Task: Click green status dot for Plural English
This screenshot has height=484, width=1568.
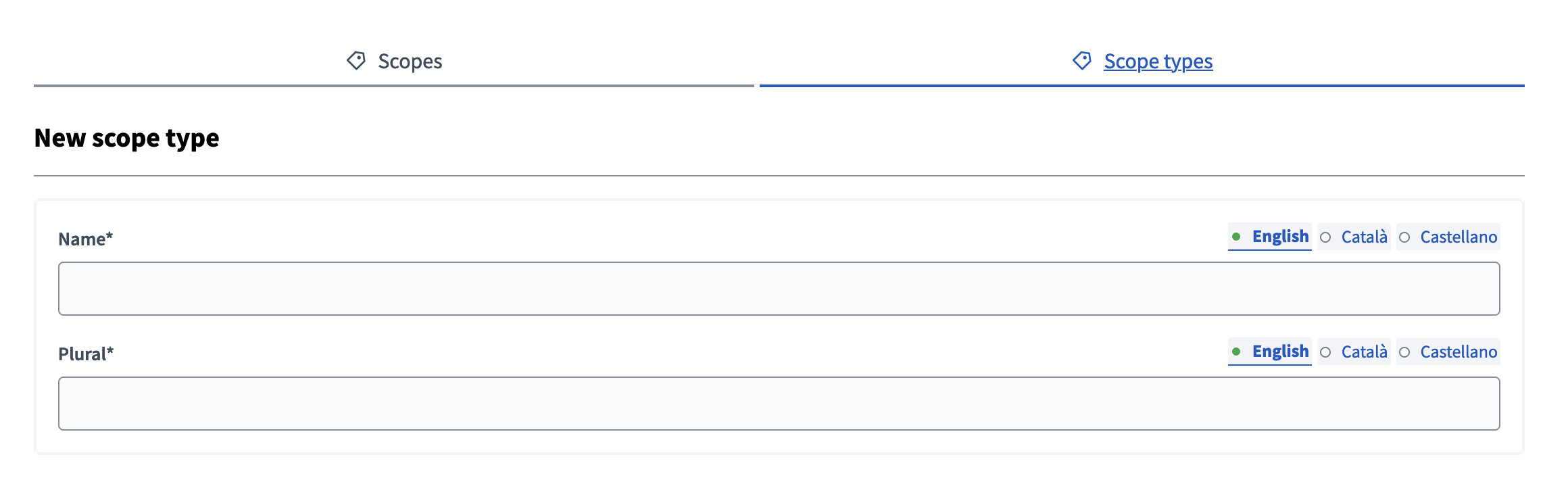Action: (1236, 352)
